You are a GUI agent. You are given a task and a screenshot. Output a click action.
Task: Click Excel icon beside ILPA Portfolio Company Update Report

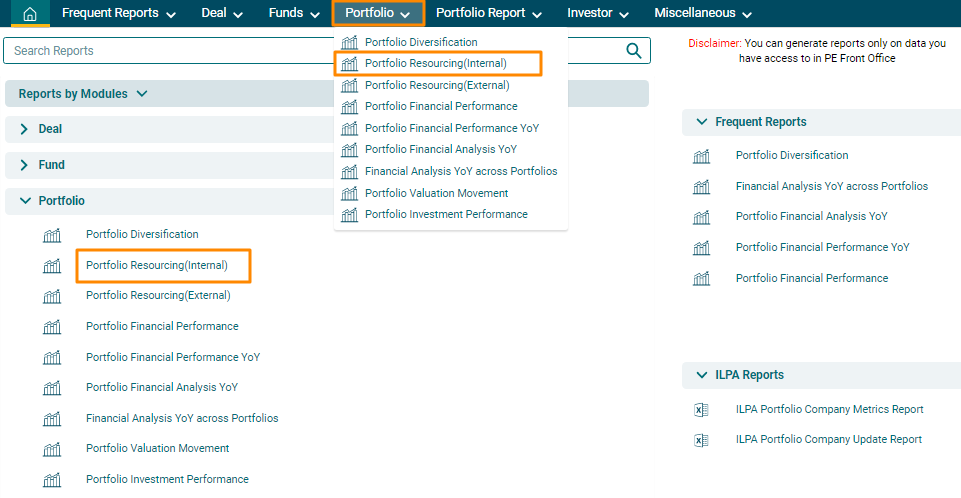(701, 440)
